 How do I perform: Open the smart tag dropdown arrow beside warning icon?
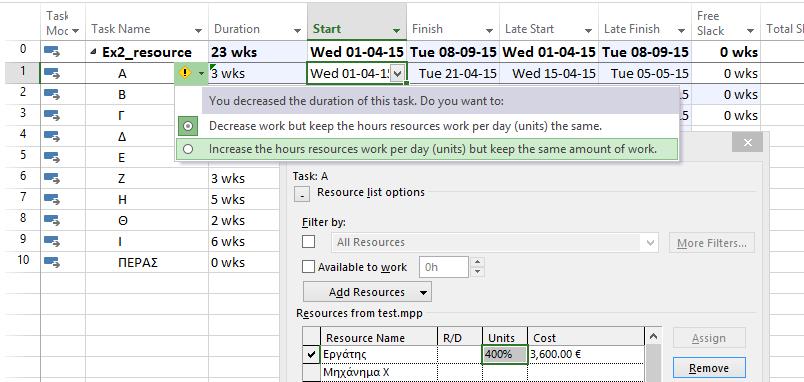(201, 74)
